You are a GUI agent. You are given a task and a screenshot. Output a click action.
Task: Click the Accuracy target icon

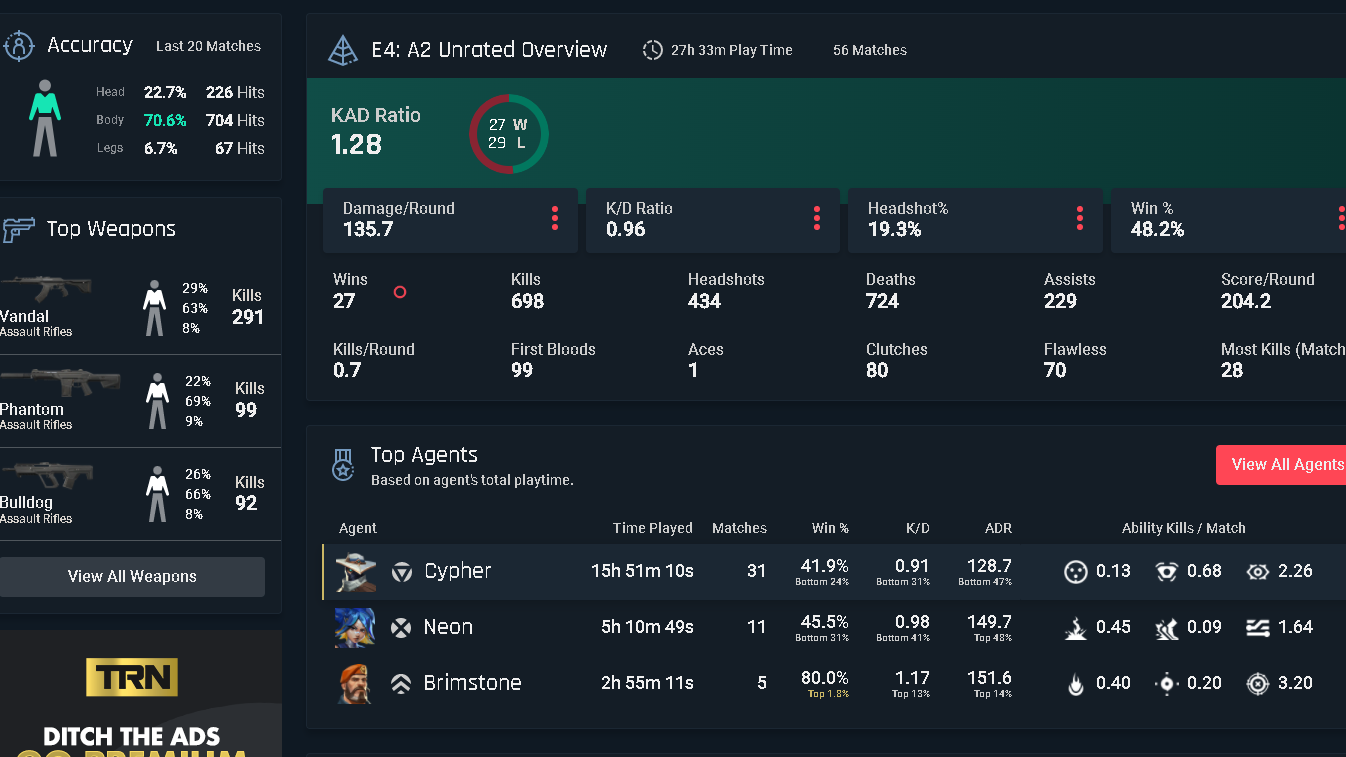18,46
